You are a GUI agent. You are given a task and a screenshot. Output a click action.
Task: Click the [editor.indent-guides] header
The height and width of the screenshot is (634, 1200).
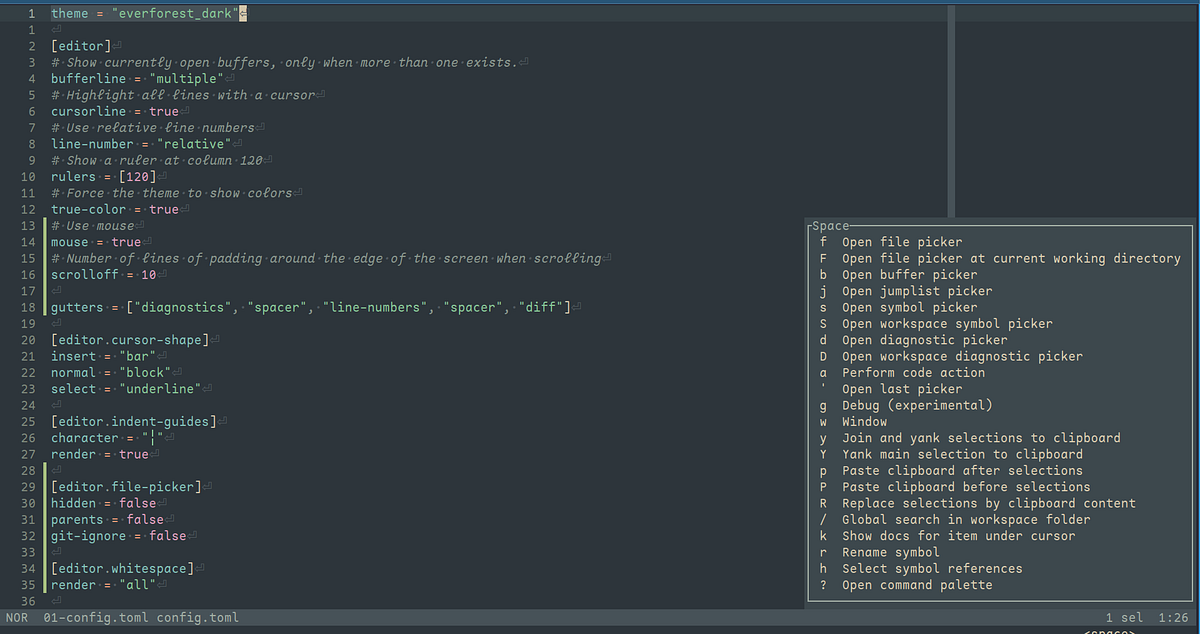134,422
